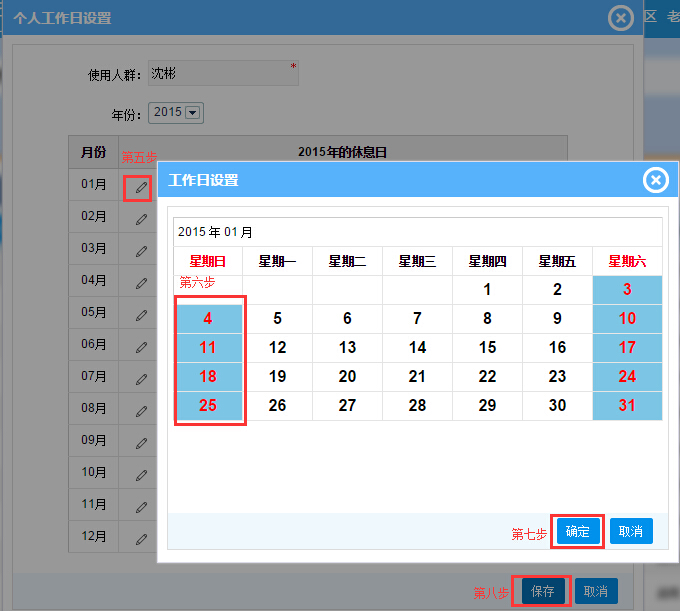Close the 个人工作日设置 window
The width and height of the screenshot is (680, 611).
coord(621,18)
